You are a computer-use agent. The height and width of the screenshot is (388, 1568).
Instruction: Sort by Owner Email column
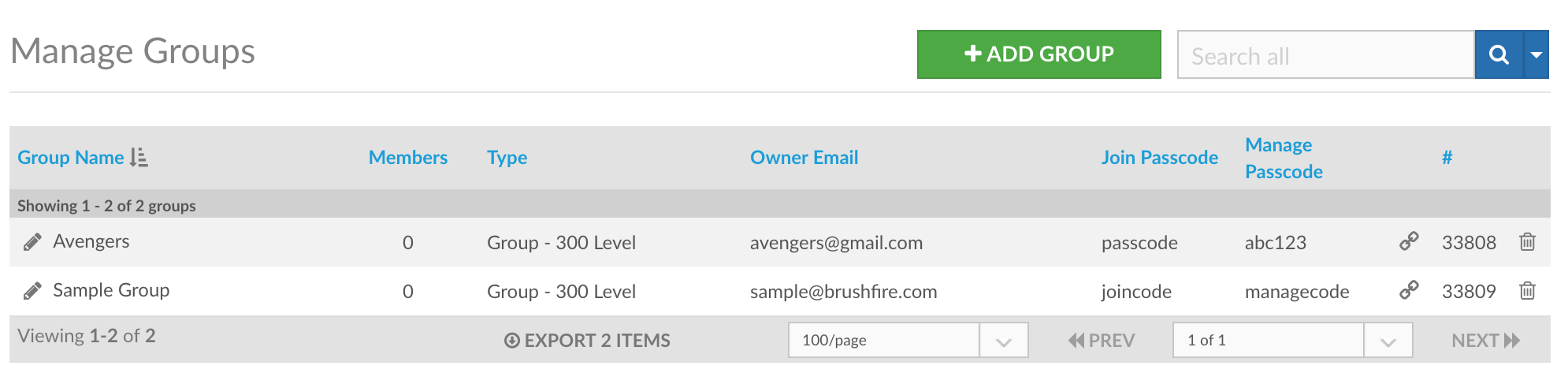coord(804,157)
